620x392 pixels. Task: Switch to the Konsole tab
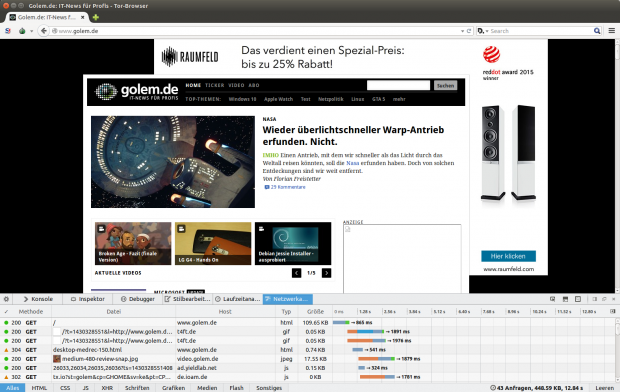tap(38, 299)
